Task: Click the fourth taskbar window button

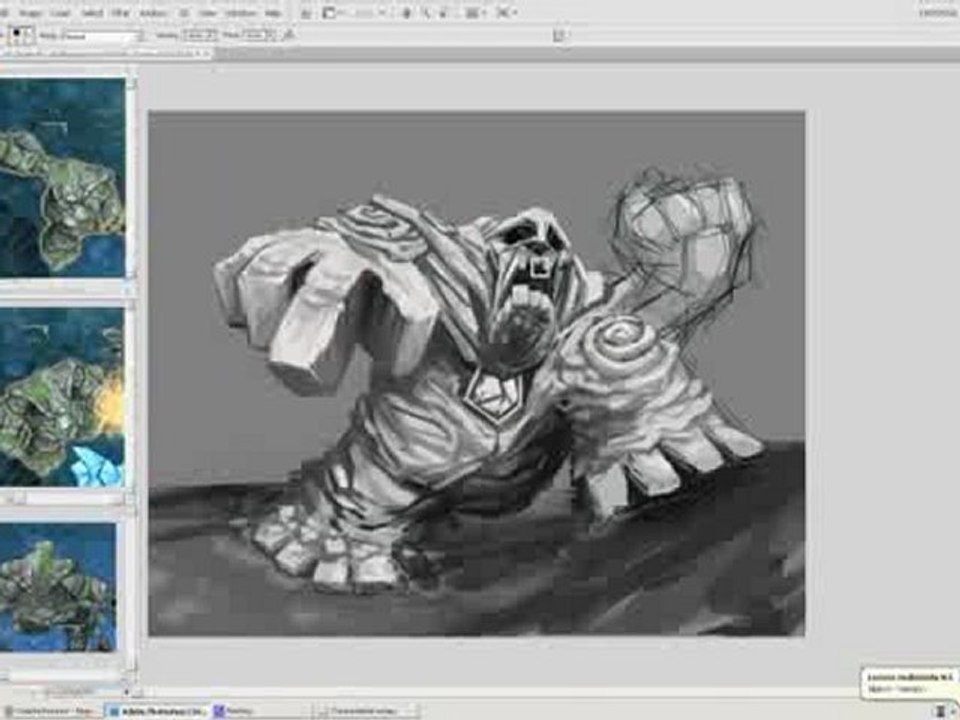Action: [x=367, y=711]
